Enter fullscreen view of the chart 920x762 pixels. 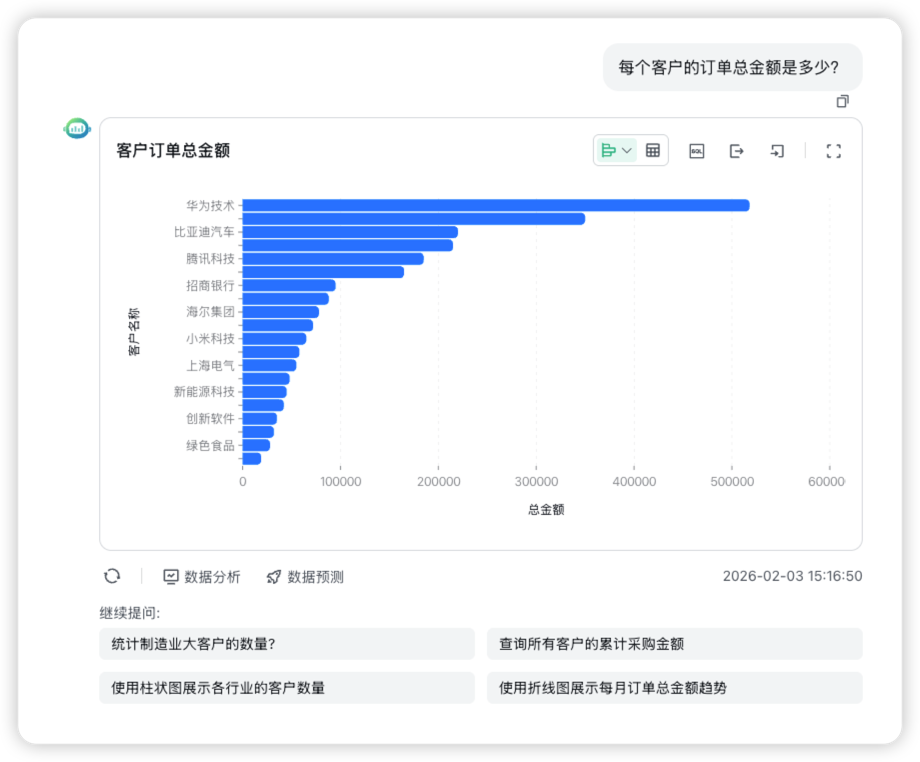pyautogui.click(x=834, y=150)
